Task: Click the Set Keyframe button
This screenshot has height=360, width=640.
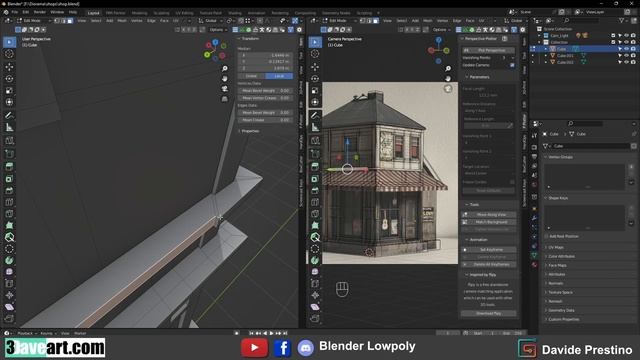Action: 489,249
